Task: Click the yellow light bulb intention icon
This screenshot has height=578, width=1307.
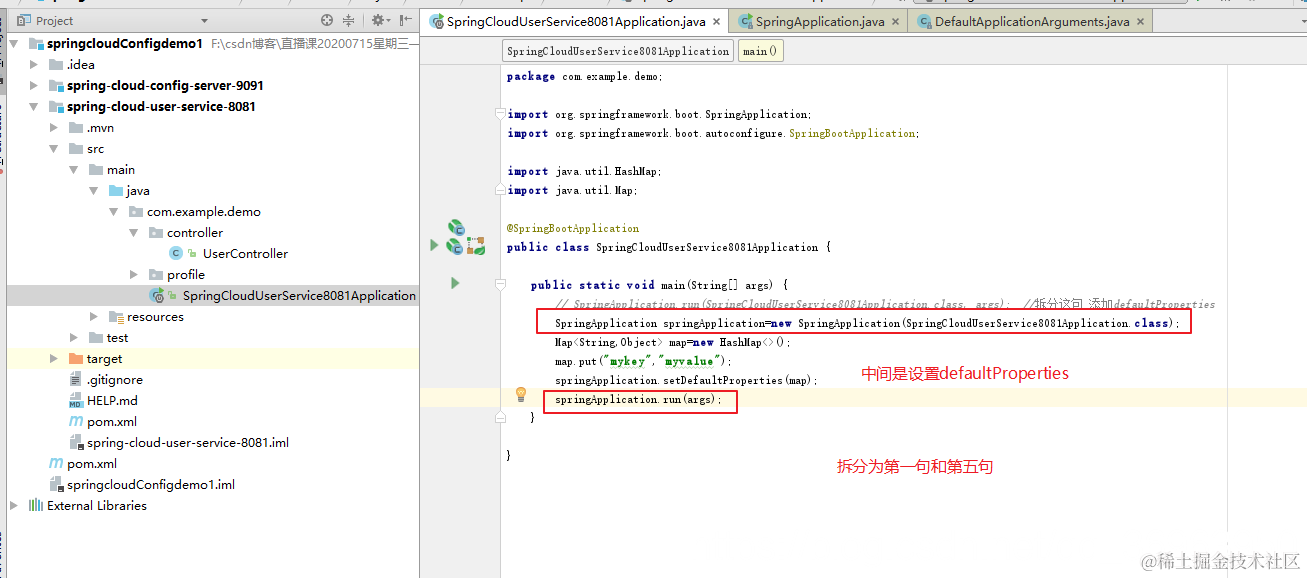Action: [x=520, y=394]
